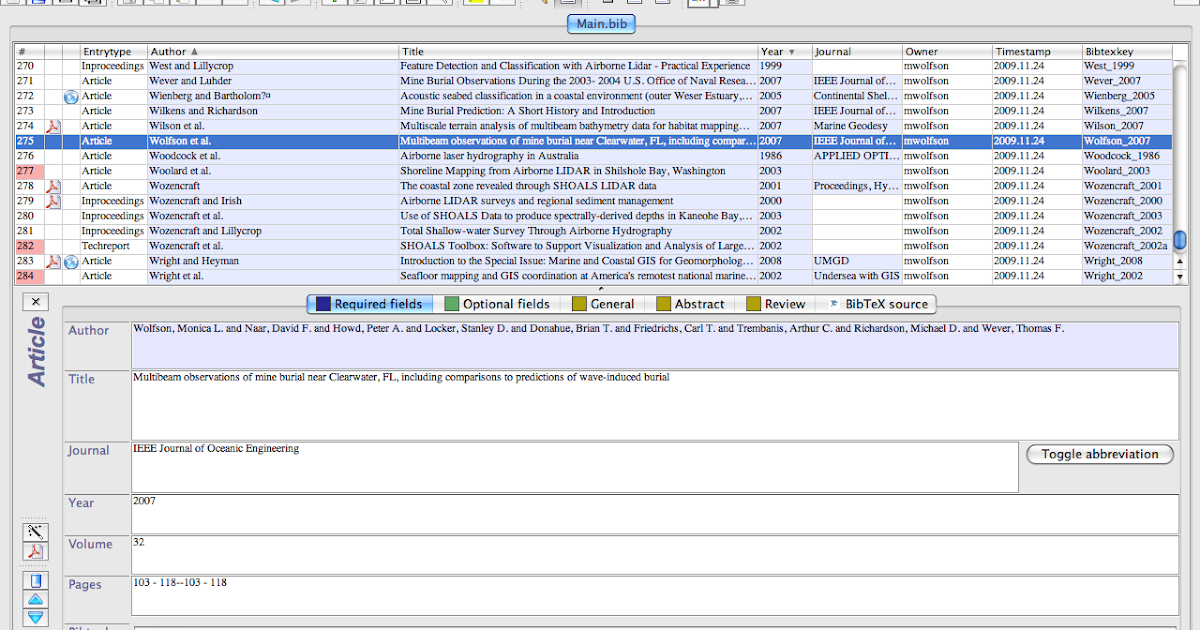Select the Wilson et al. Marine Geodesy entry
The image size is (1200, 630).
593,126
